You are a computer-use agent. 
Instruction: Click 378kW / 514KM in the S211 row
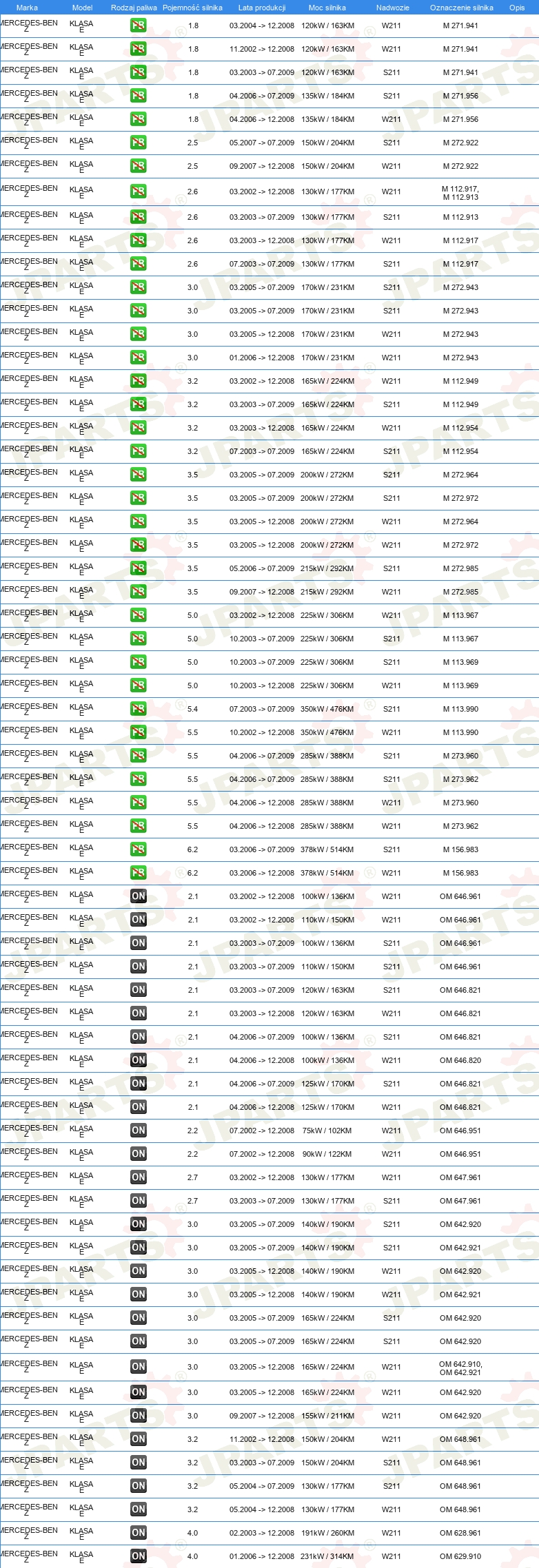click(x=327, y=849)
